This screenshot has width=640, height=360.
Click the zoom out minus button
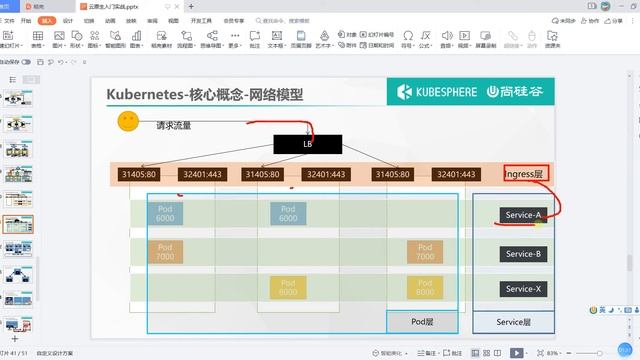point(569,353)
